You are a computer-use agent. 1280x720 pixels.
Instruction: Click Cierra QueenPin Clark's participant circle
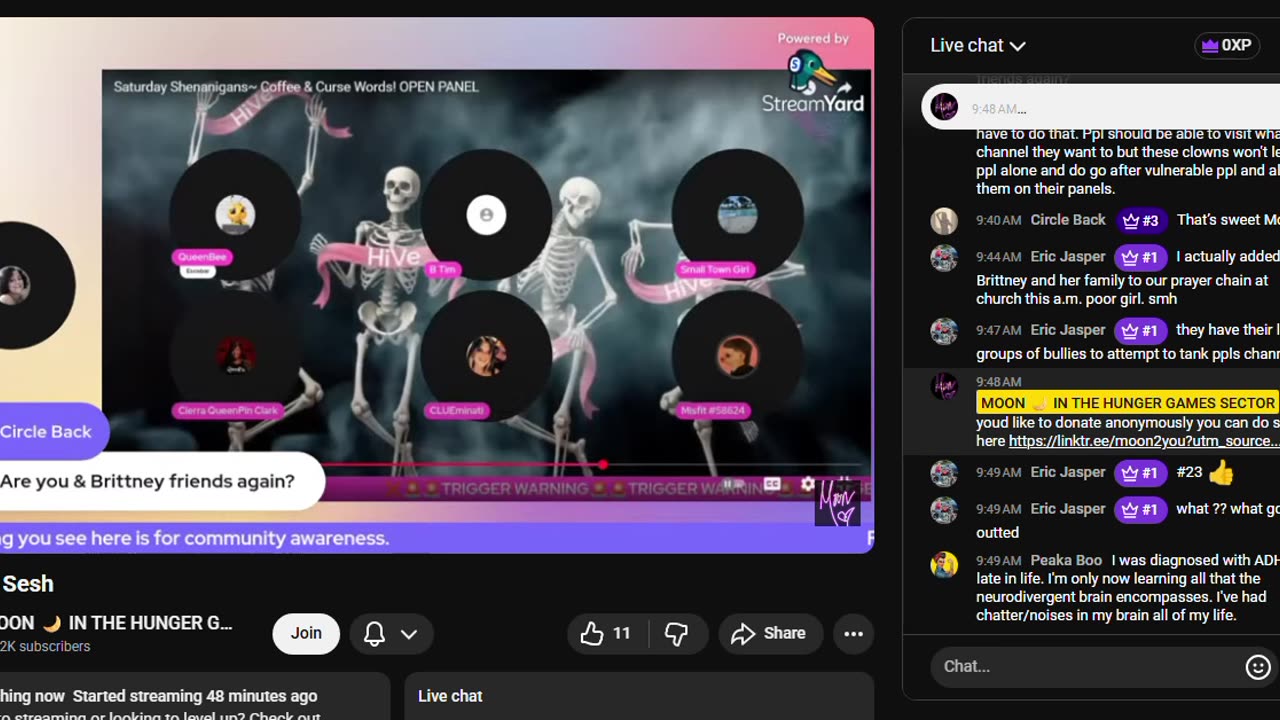[235, 355]
